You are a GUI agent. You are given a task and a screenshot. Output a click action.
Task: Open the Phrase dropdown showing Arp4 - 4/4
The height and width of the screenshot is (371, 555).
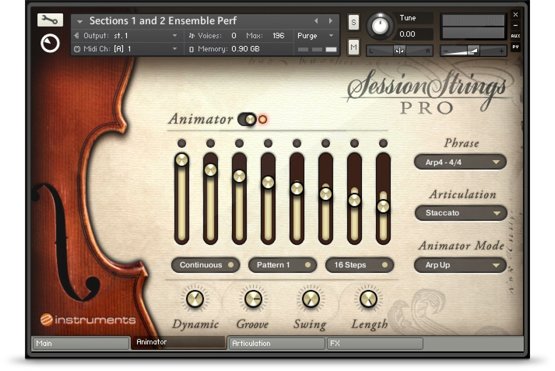(x=460, y=162)
